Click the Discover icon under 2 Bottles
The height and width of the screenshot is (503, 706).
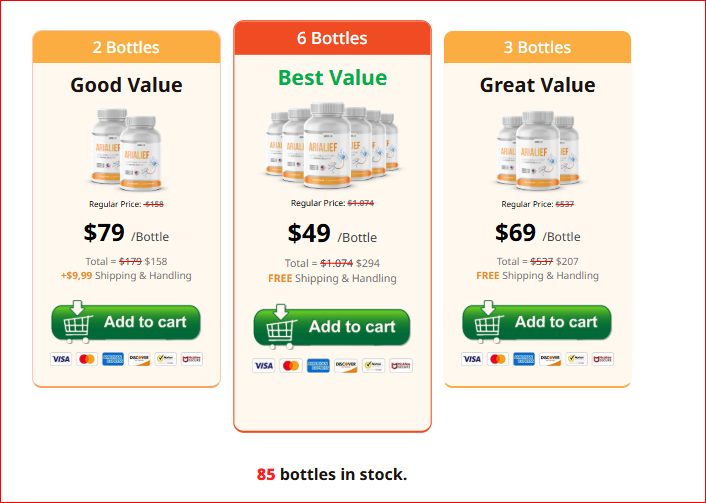pos(139,359)
